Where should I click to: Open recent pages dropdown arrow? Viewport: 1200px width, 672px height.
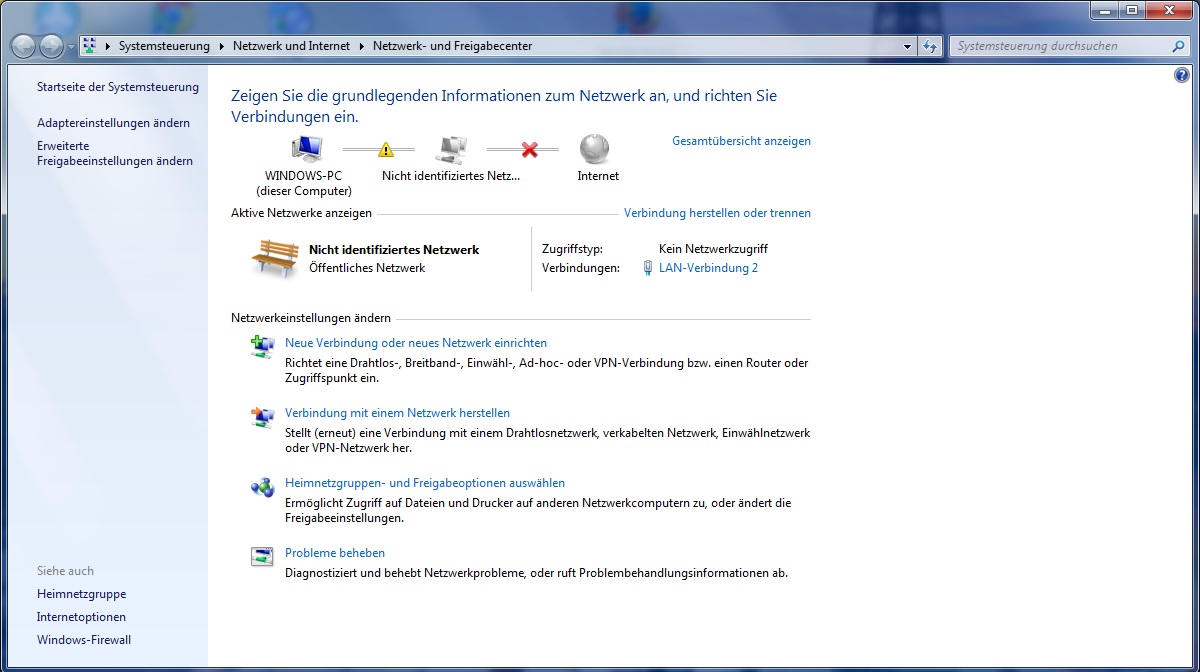click(x=71, y=47)
